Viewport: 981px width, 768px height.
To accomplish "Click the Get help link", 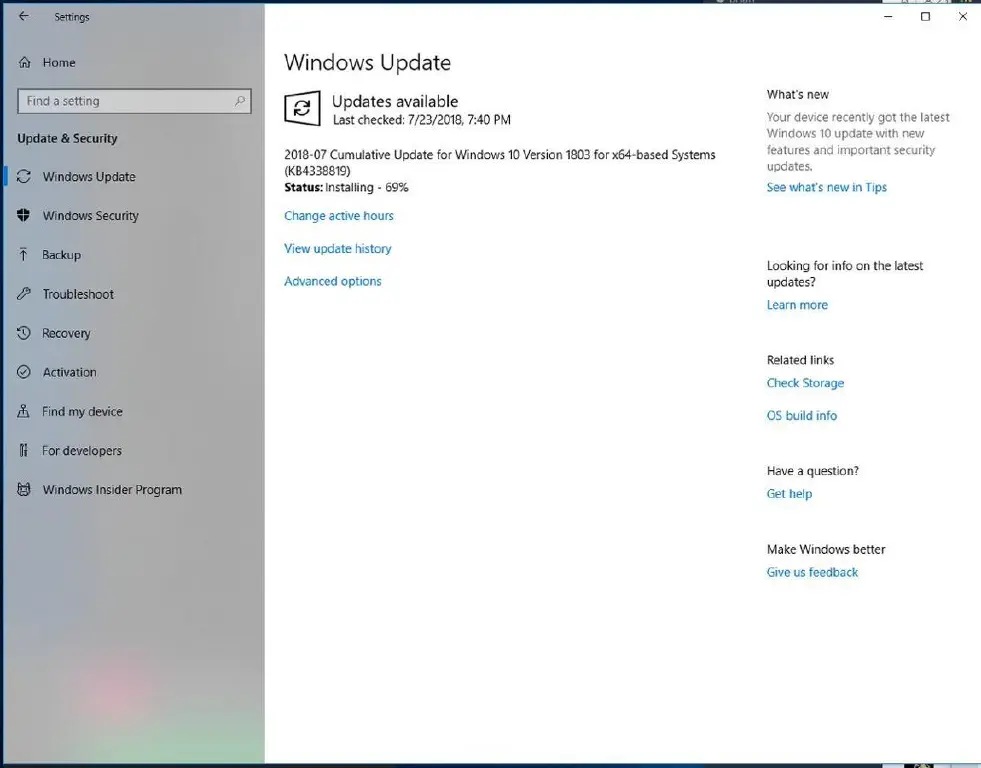I will point(789,493).
